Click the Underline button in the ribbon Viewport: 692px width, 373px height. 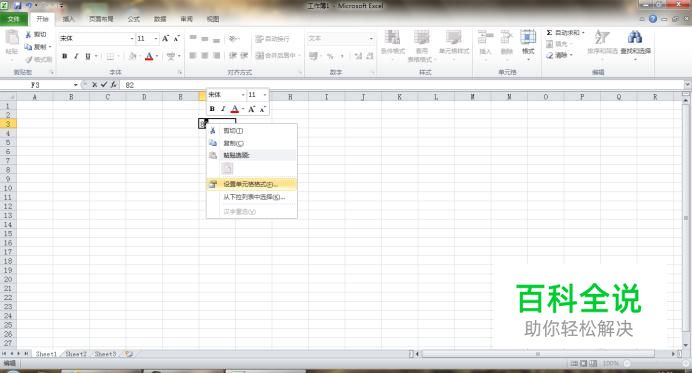coord(88,56)
